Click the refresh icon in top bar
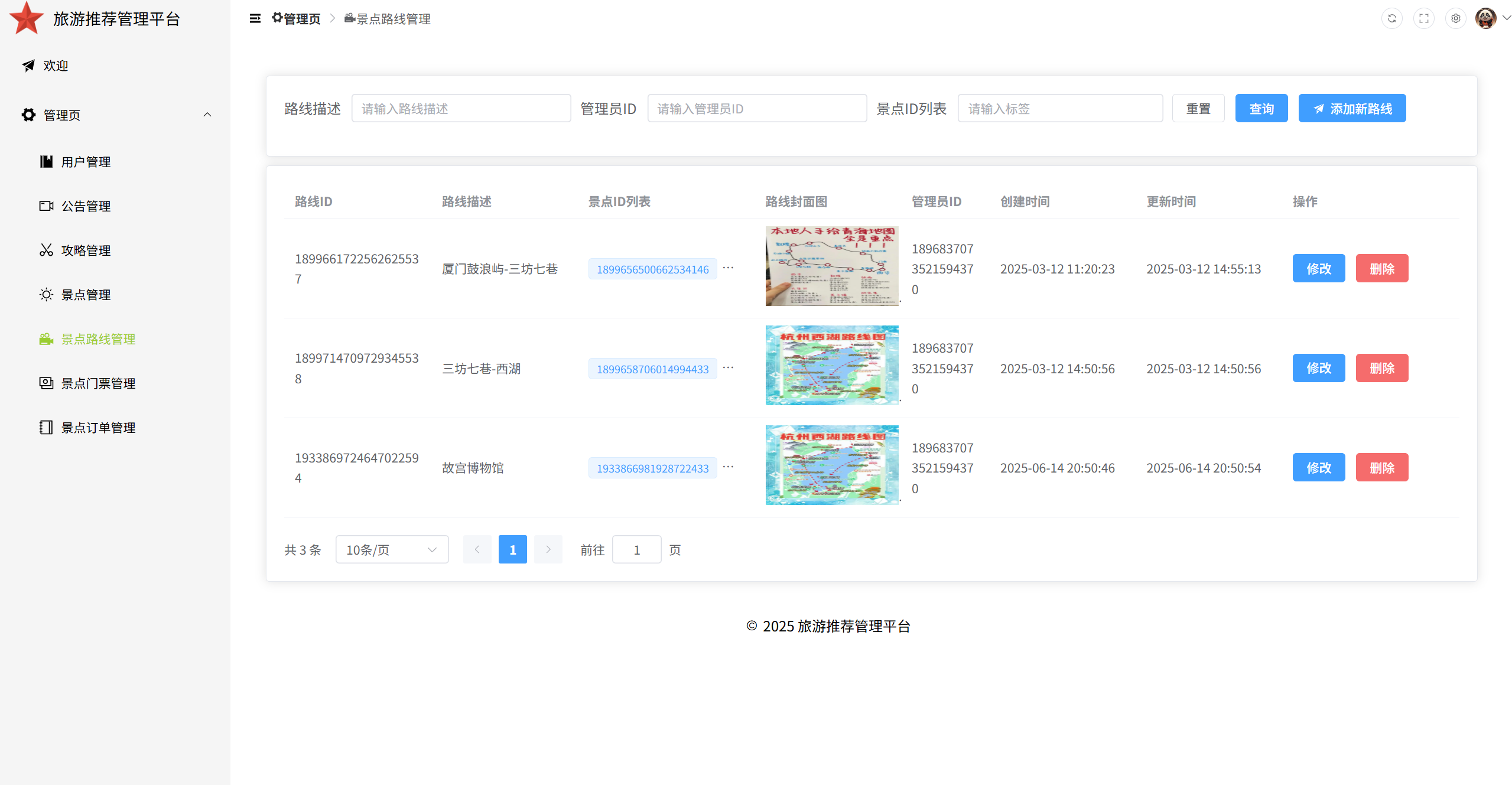 click(1391, 18)
